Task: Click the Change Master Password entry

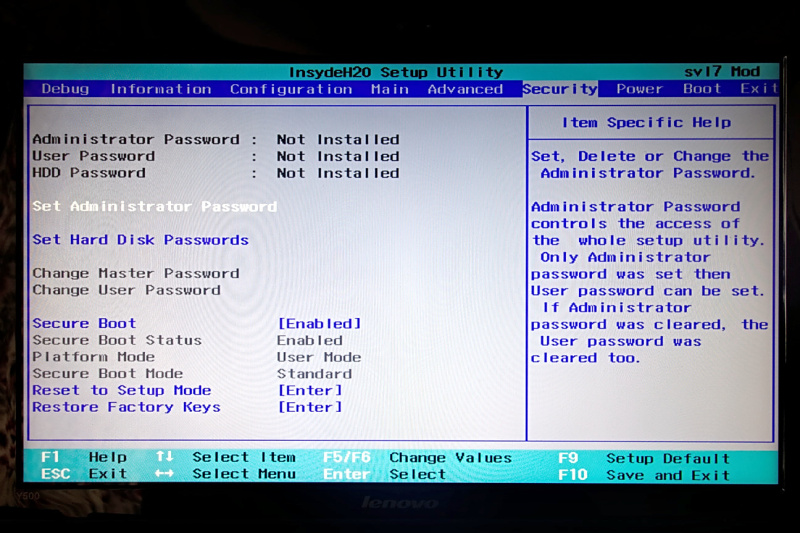Action: point(135,273)
